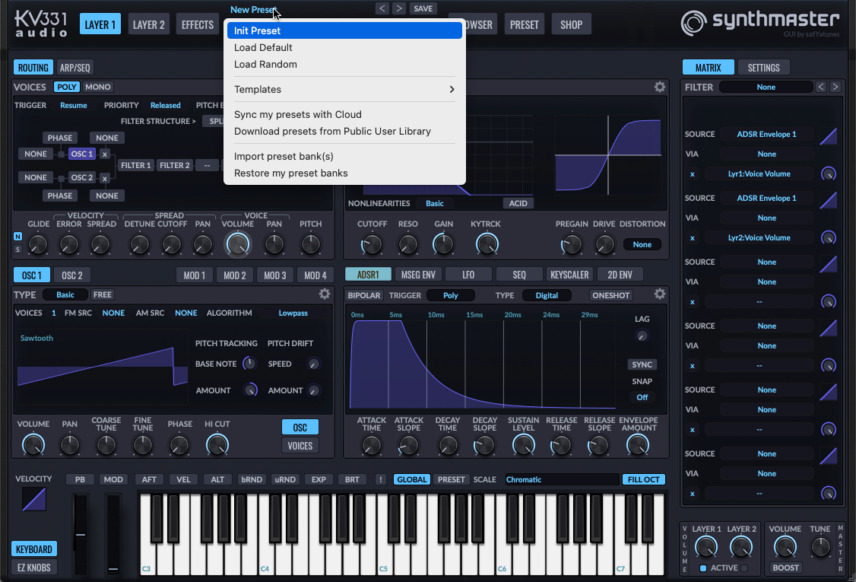
Task: Select POLY voices mode
Action: 67,87
